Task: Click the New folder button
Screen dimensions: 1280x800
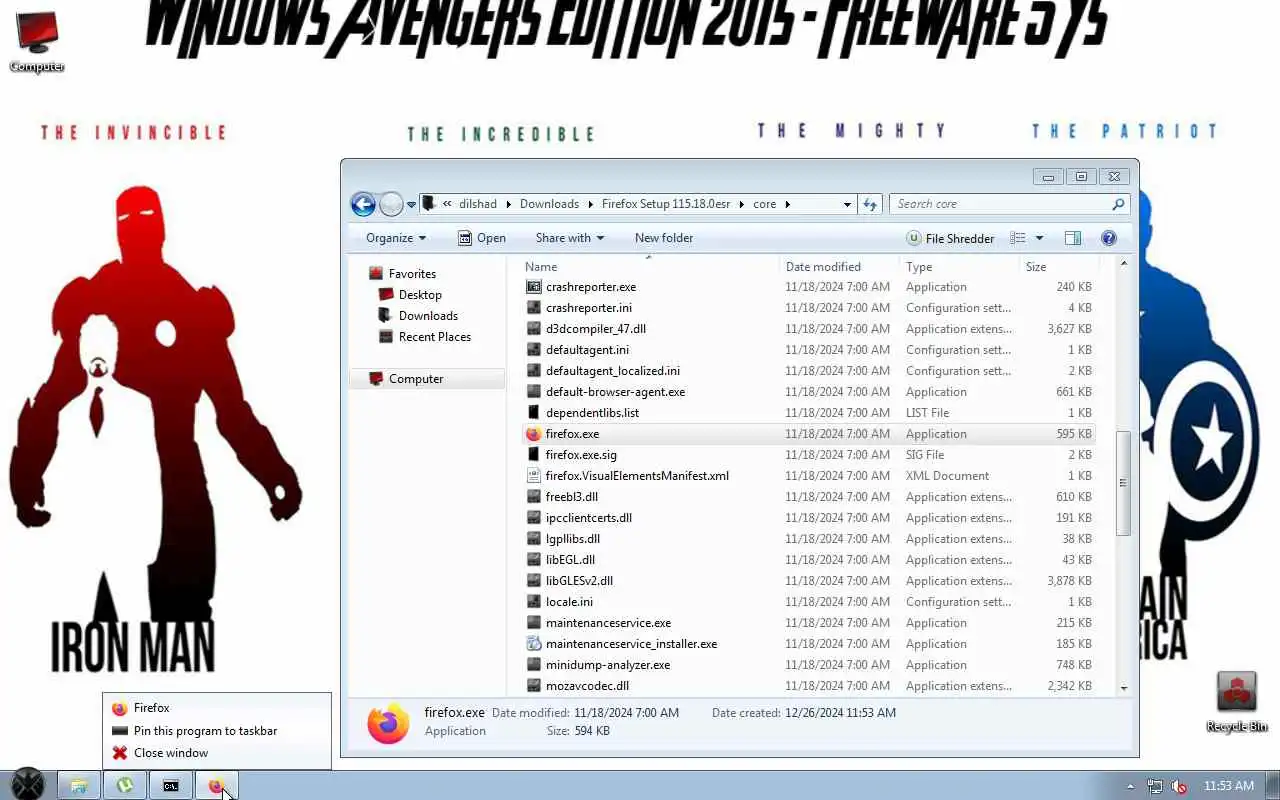Action: pyautogui.click(x=664, y=238)
